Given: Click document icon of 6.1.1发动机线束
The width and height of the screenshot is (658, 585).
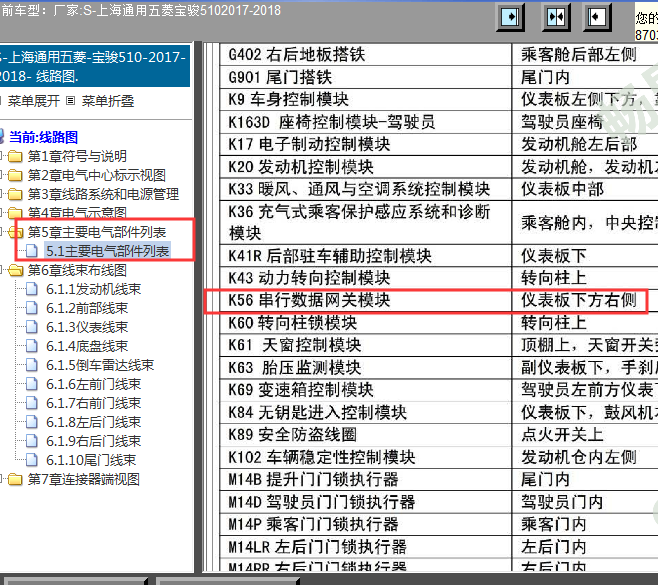Looking at the screenshot, I should [32, 289].
